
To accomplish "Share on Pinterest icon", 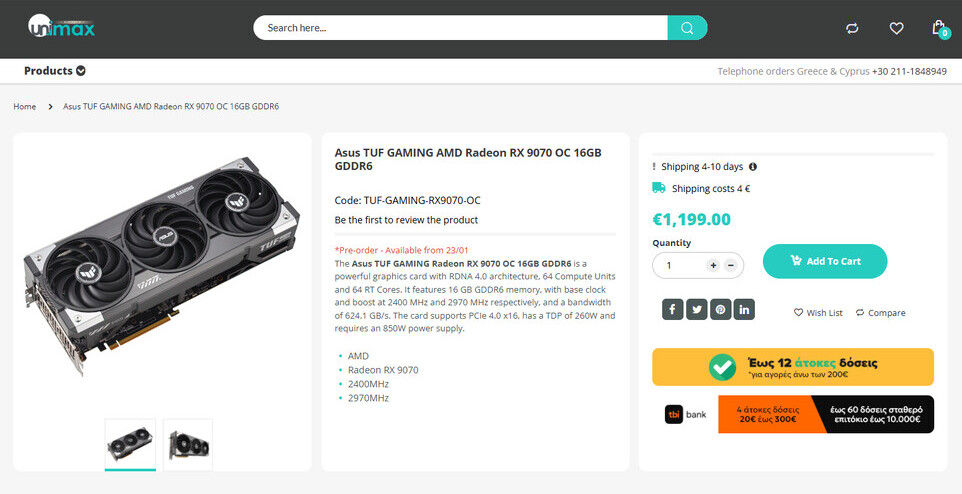I will point(720,309).
